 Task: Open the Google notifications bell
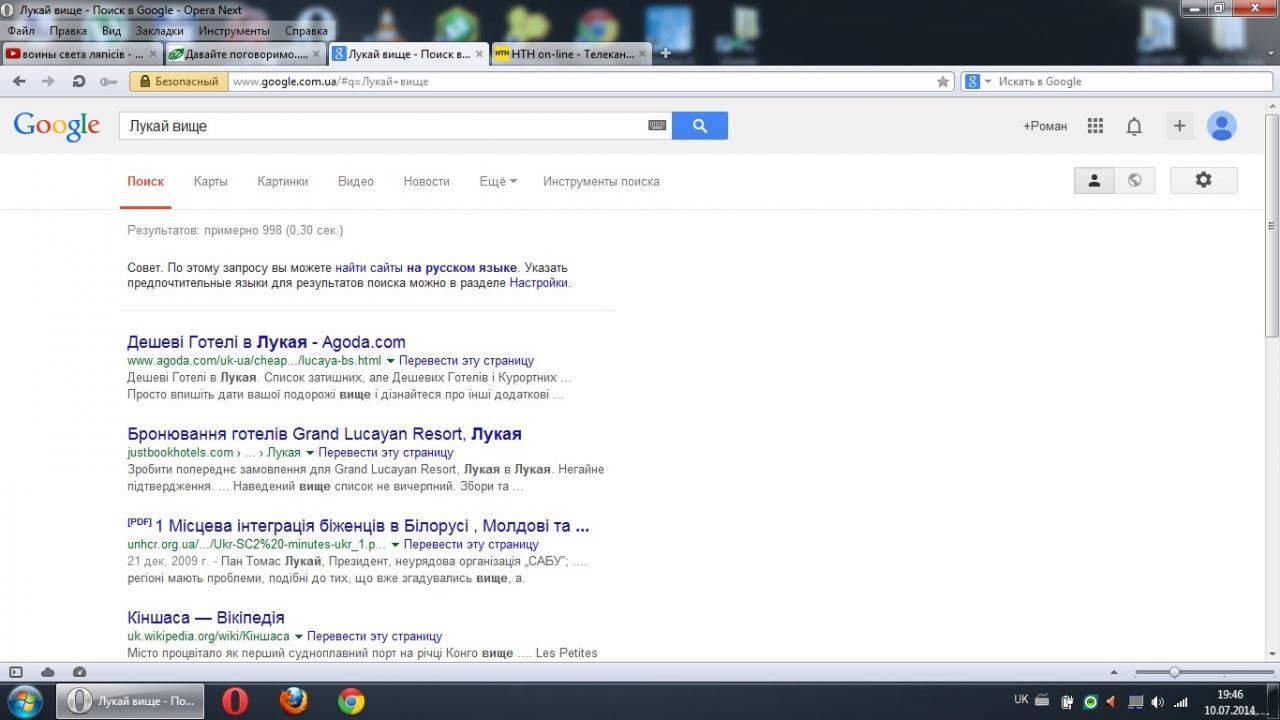click(x=1134, y=126)
